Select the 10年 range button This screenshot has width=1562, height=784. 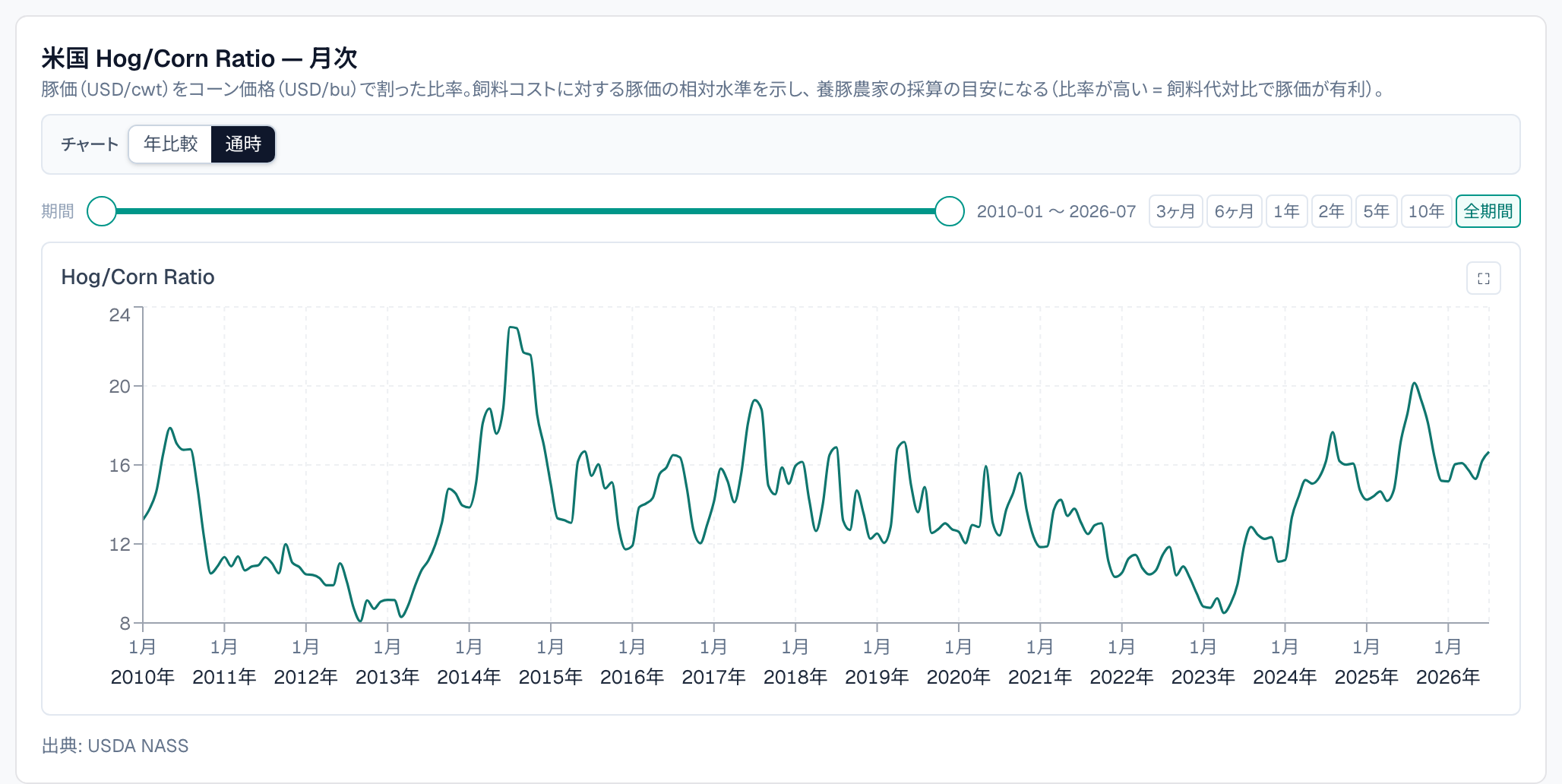1426,211
